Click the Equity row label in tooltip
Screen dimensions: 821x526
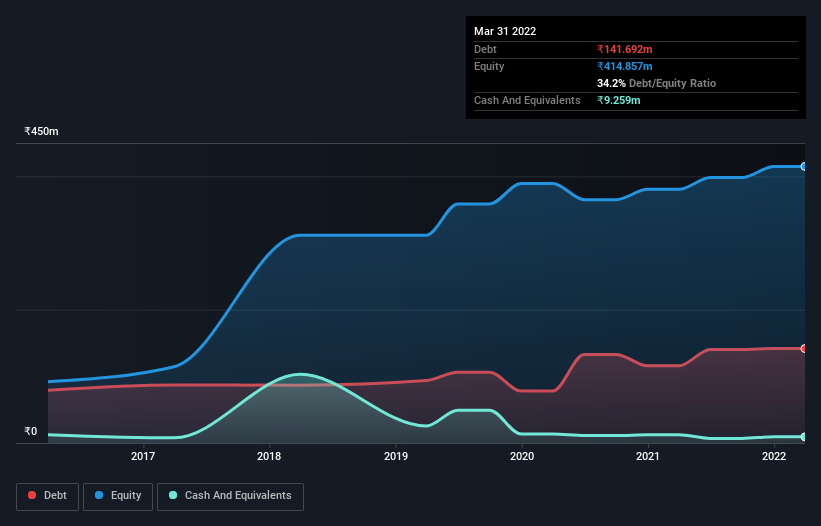(x=489, y=66)
